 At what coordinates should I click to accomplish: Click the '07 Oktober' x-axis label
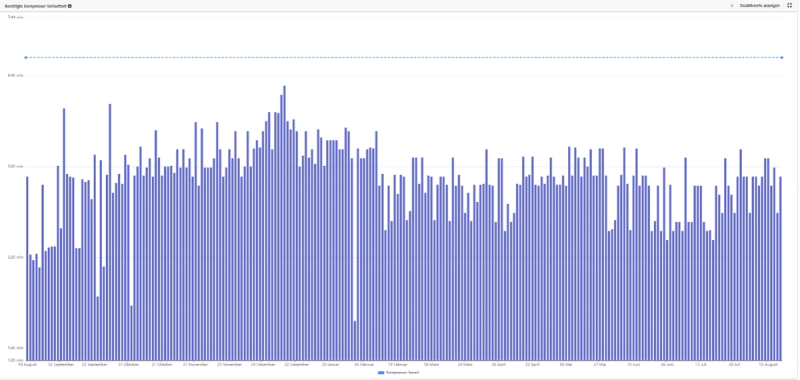point(128,365)
